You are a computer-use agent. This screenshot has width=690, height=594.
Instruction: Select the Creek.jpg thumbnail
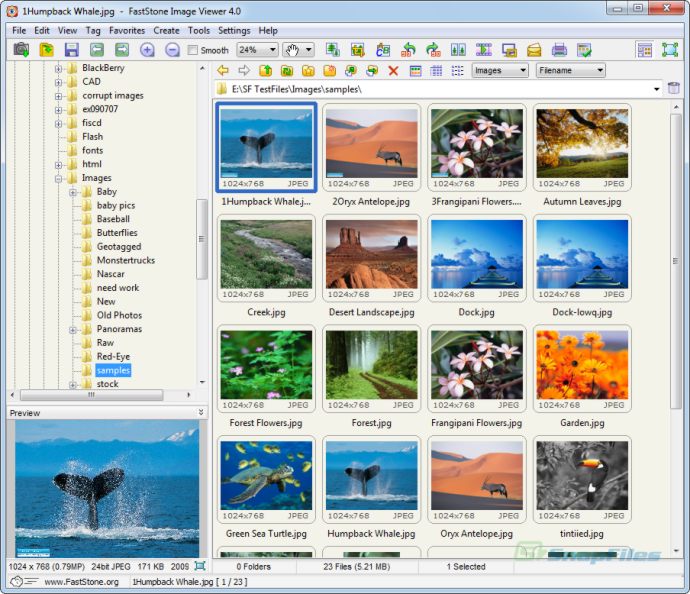[x=266, y=259]
